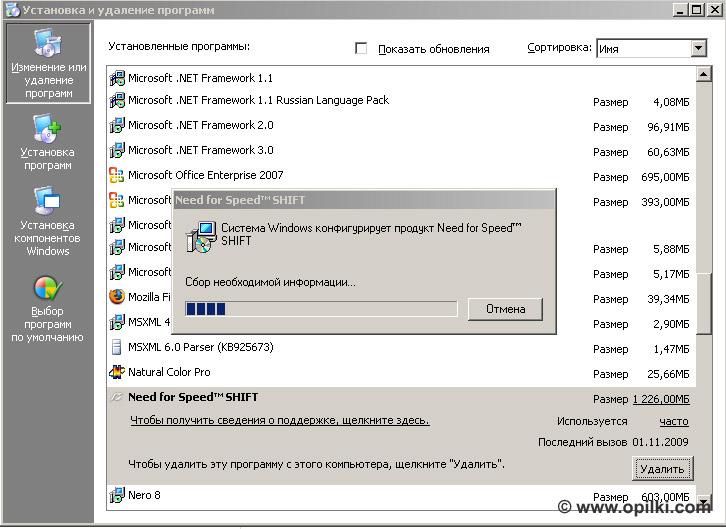Click the MSXML 6.0 Parser icon

pos(117,347)
